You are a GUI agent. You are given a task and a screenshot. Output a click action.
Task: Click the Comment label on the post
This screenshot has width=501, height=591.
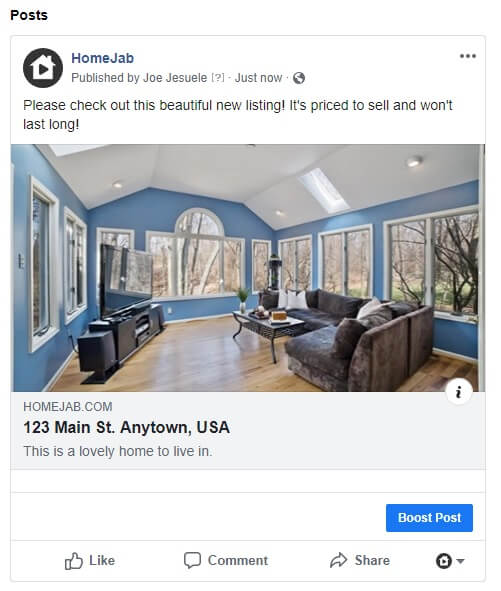(238, 560)
